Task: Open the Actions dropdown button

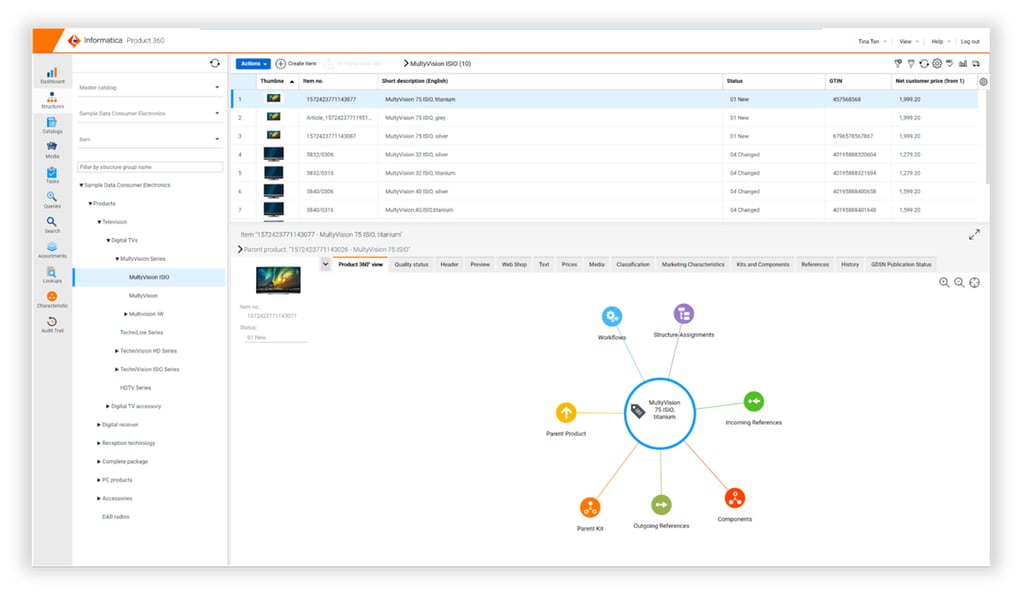Action: tap(252, 64)
